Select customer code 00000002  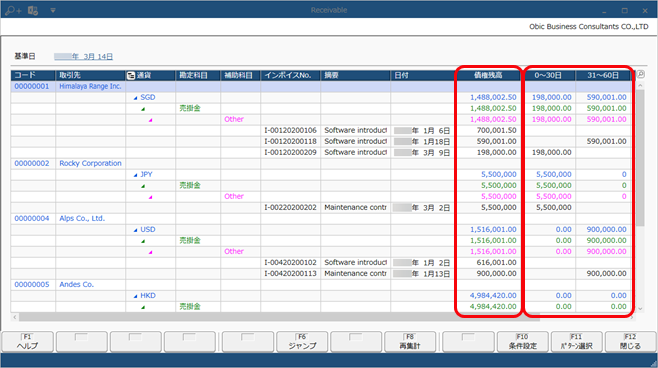pos(31,163)
